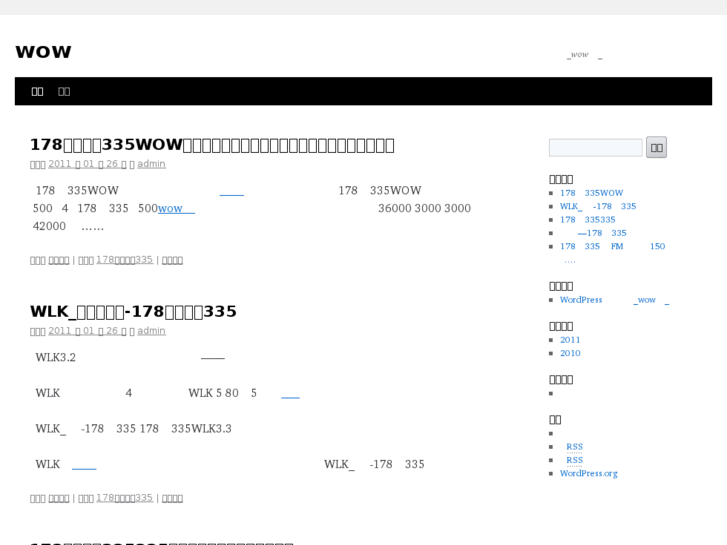Open sidebar recent post 'WLK_ -178 335'

tap(598, 206)
